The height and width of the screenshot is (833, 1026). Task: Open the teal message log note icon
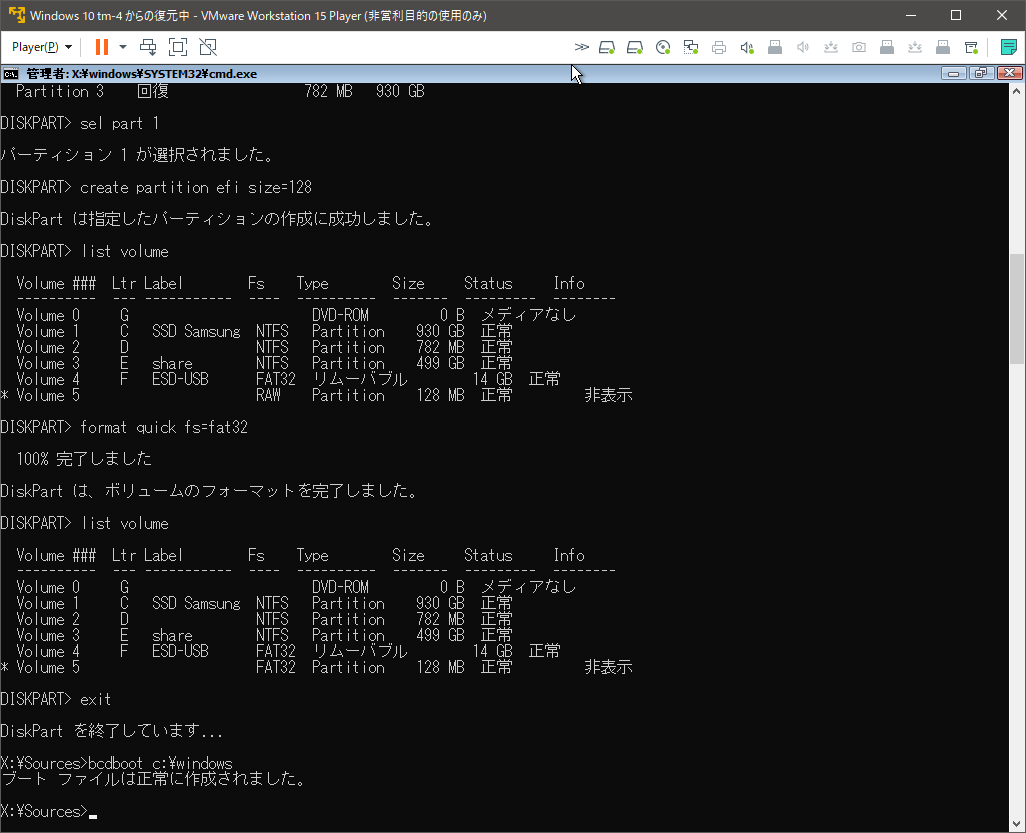pyautogui.click(x=1008, y=47)
